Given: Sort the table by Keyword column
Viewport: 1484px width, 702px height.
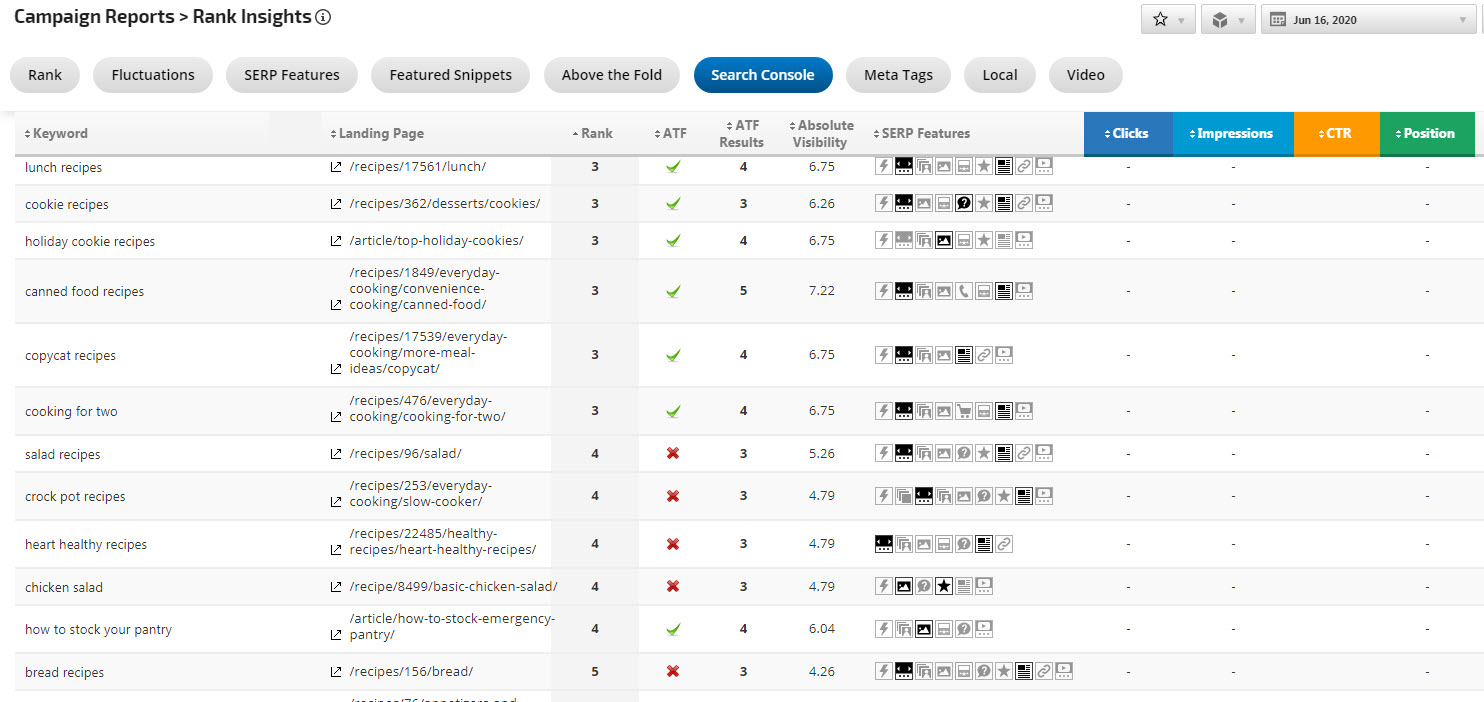Looking at the screenshot, I should 60,134.
